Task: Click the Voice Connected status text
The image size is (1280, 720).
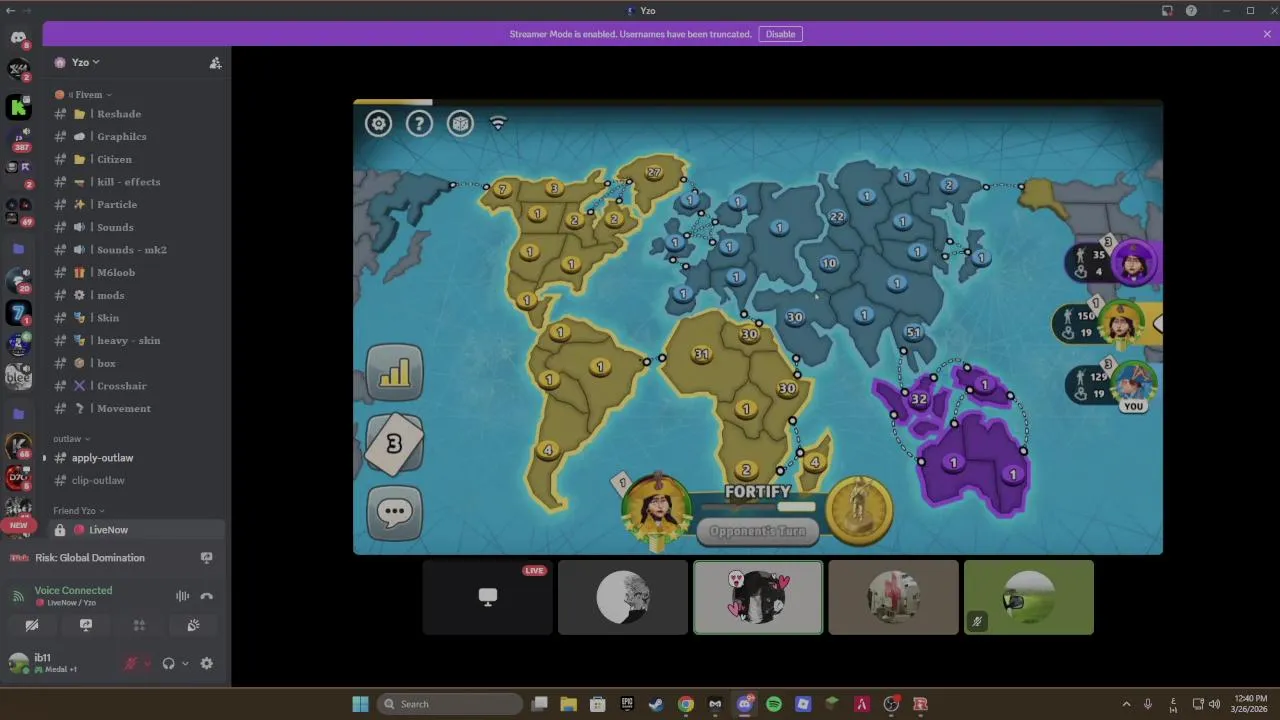Action: tap(73, 590)
